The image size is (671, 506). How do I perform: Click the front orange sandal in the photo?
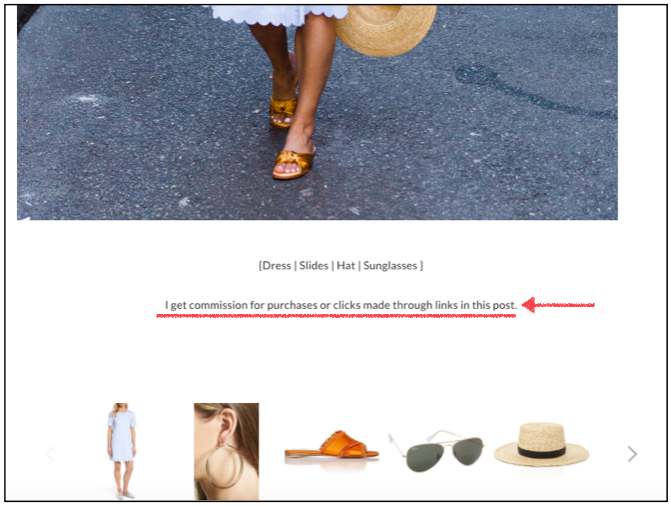pyautogui.click(x=294, y=164)
